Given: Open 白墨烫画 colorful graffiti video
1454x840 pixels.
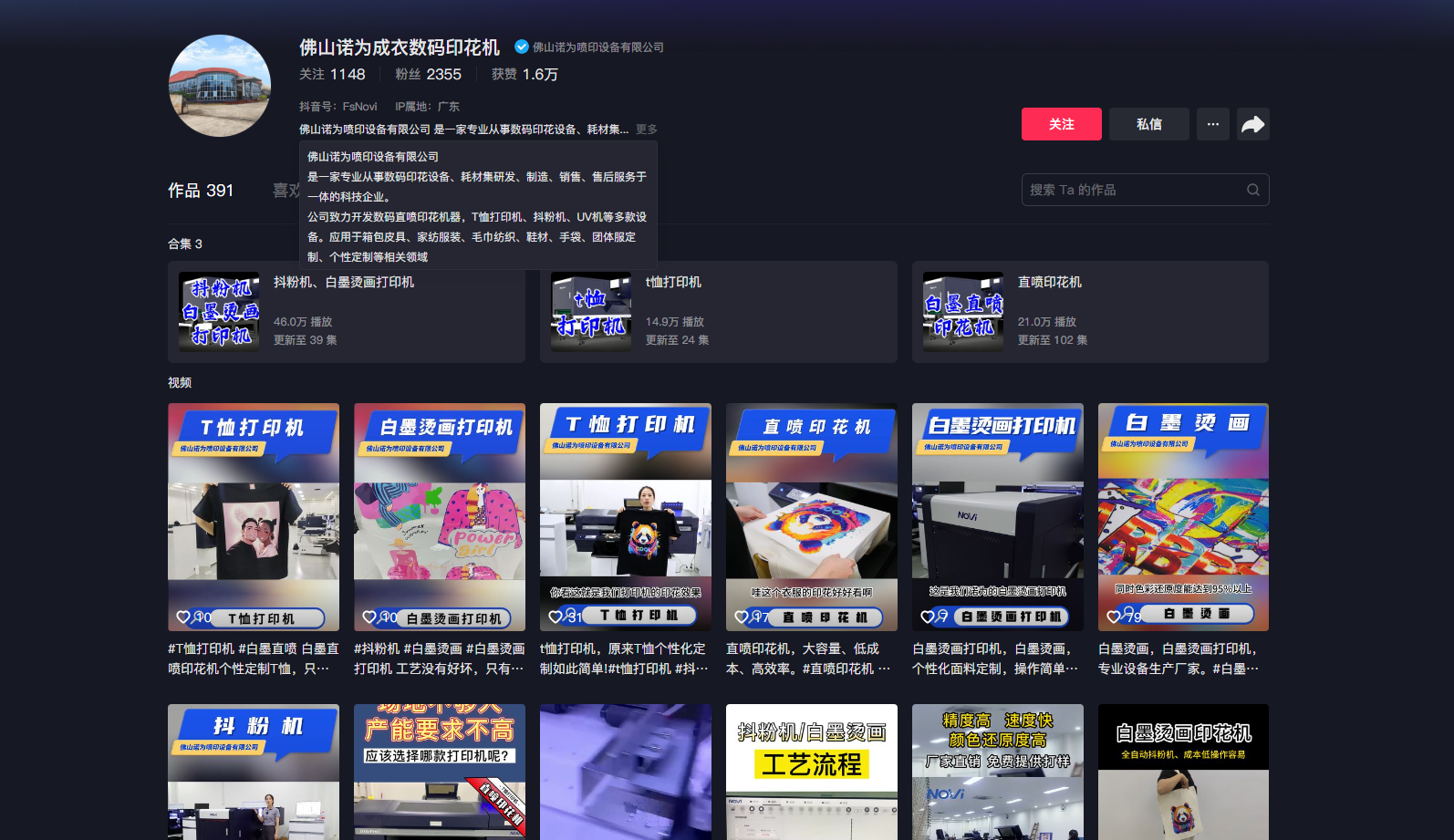Looking at the screenshot, I should click(1184, 517).
